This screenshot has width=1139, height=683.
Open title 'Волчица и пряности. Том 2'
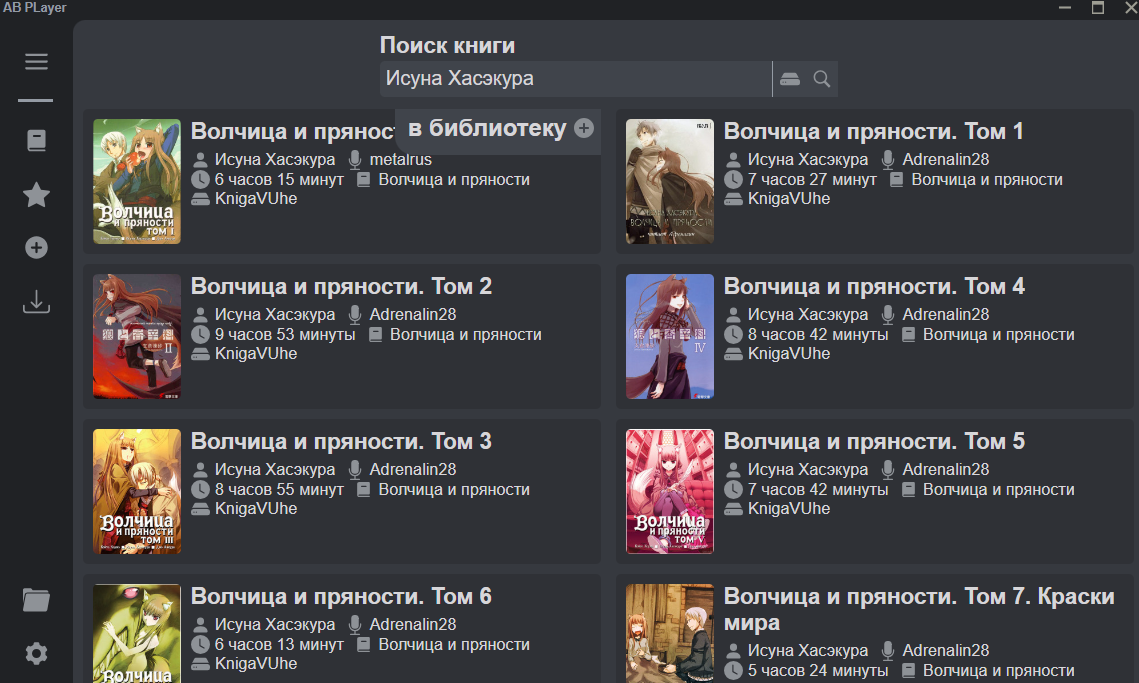pyautogui.click(x=341, y=286)
